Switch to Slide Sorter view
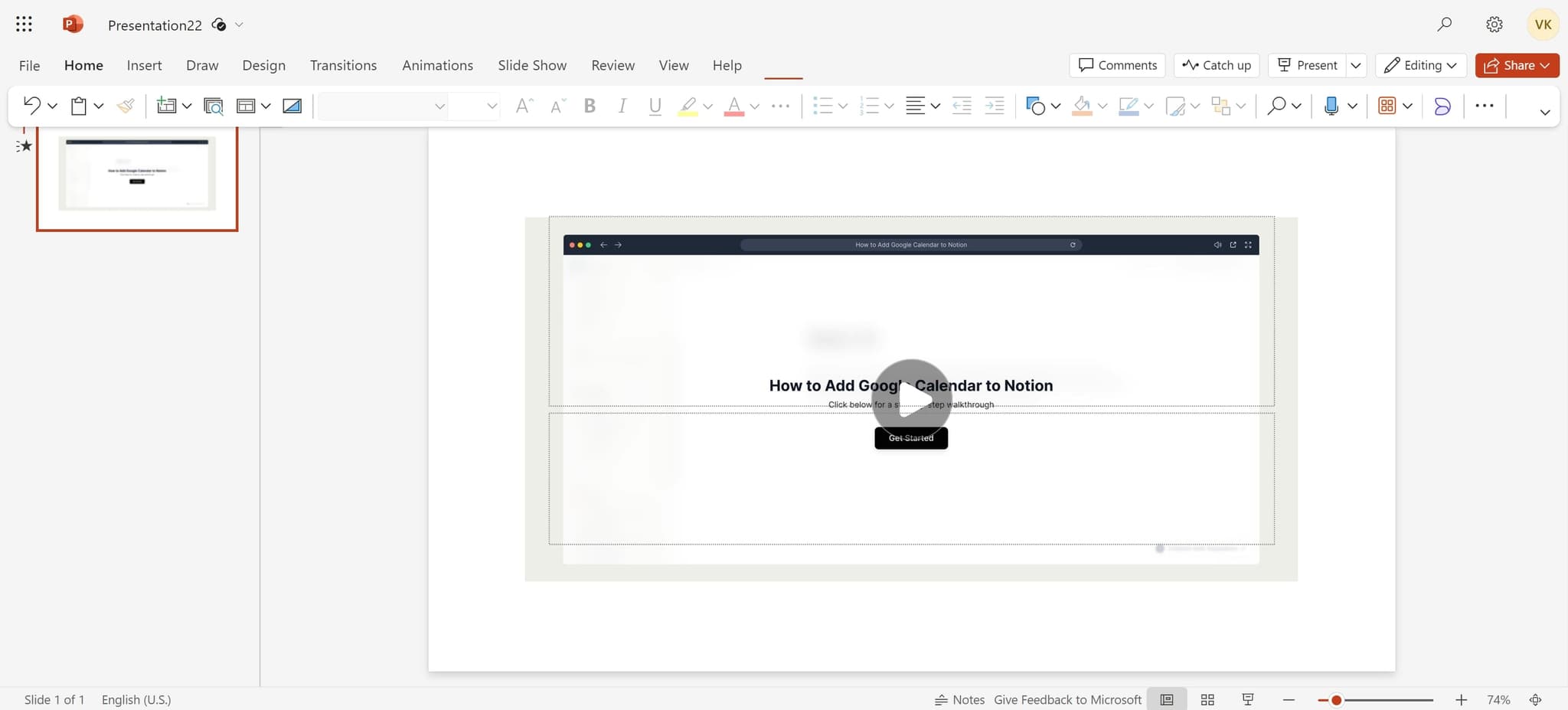 [x=1207, y=699]
